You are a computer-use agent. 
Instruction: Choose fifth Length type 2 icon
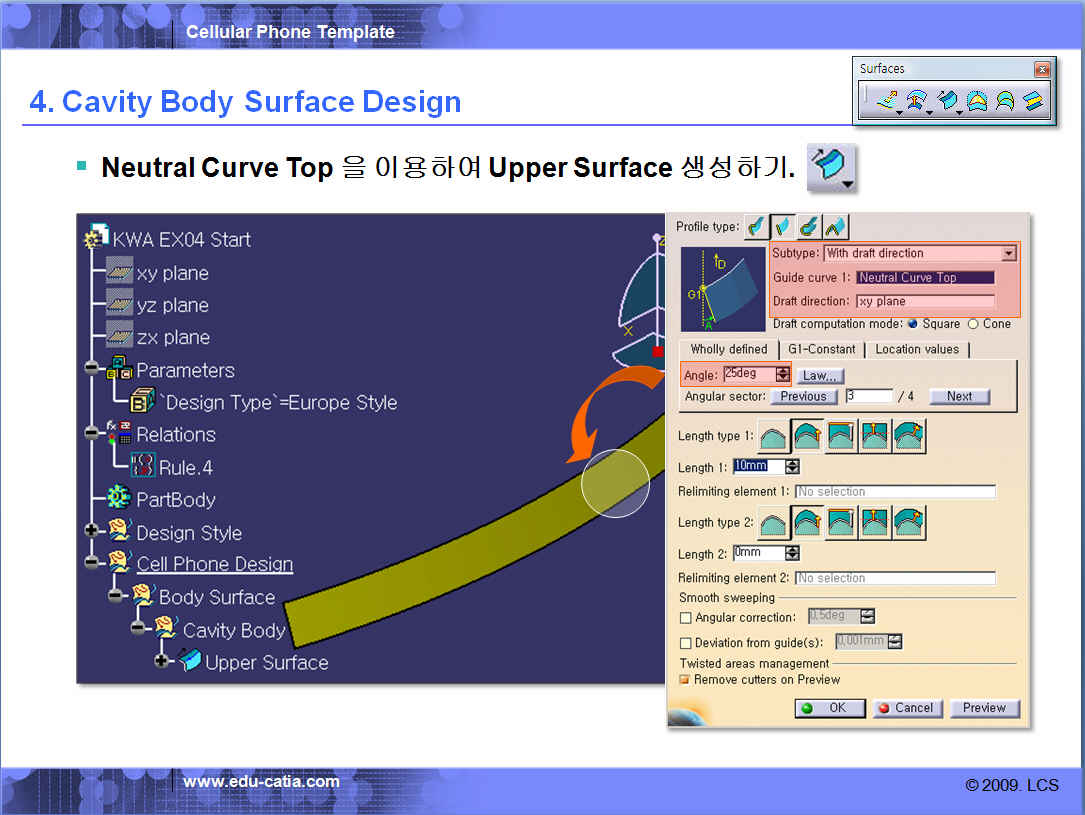click(909, 523)
